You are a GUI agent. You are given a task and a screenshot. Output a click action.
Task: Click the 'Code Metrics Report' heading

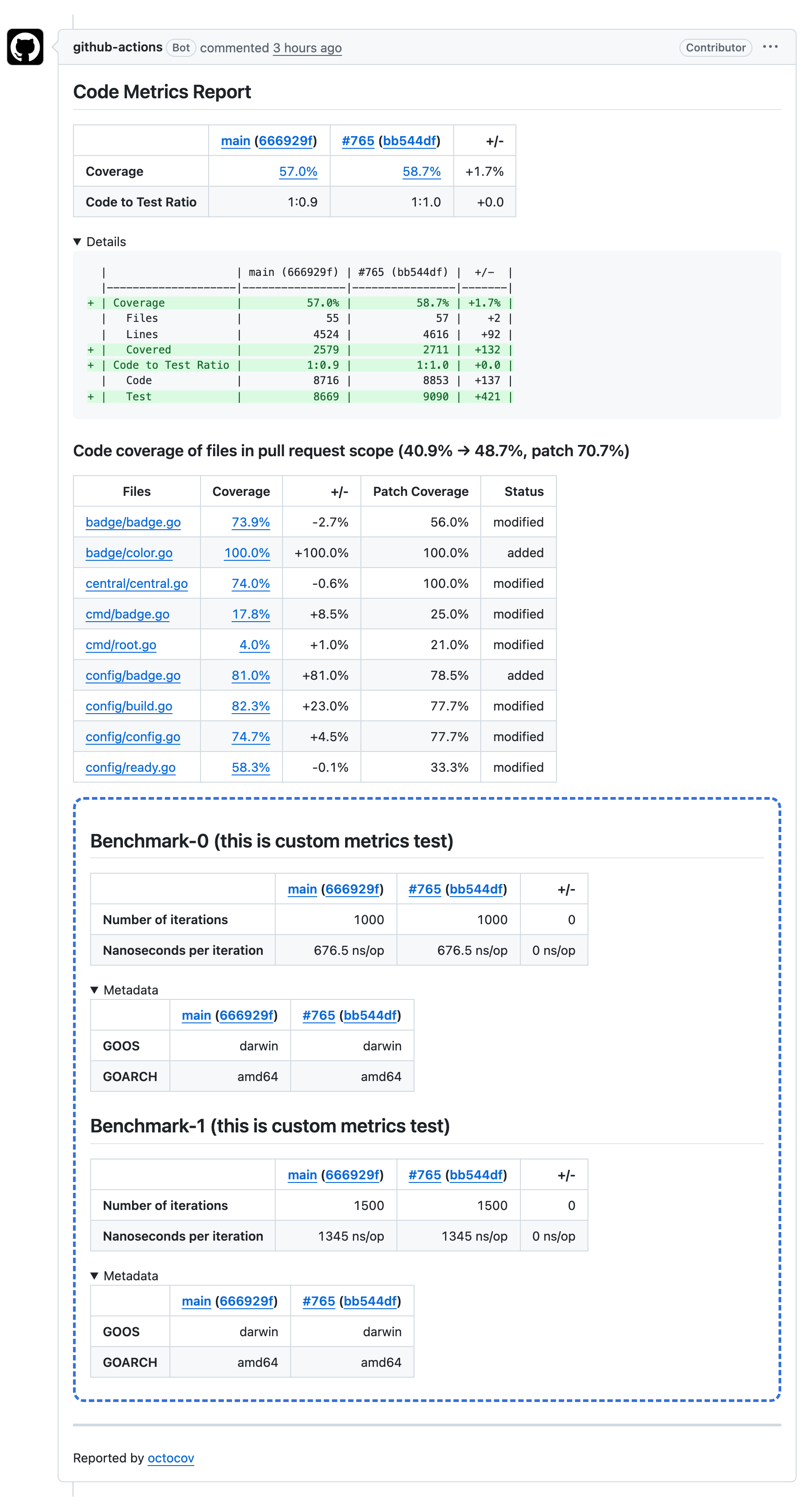[x=162, y=92]
